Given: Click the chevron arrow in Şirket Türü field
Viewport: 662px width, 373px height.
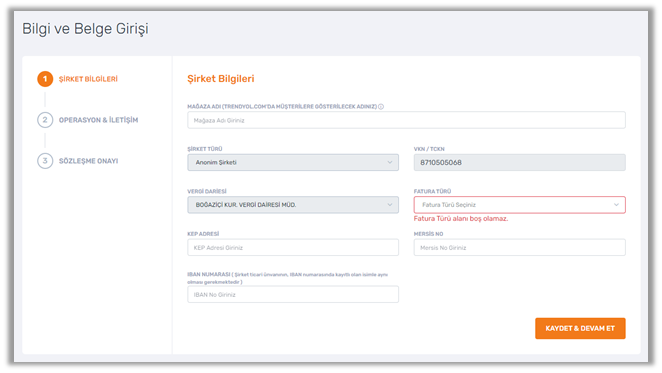Looking at the screenshot, I should click(x=390, y=163).
